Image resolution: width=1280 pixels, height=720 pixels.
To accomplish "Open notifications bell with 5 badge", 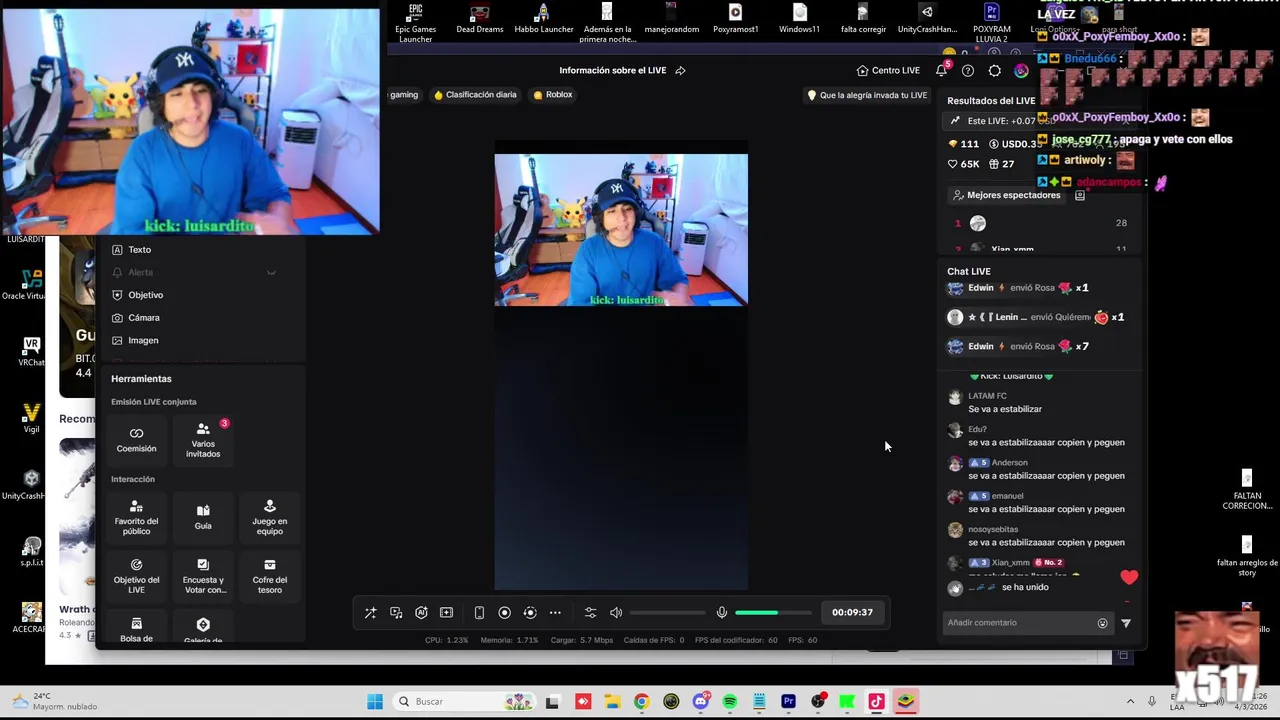I will pos(941,70).
